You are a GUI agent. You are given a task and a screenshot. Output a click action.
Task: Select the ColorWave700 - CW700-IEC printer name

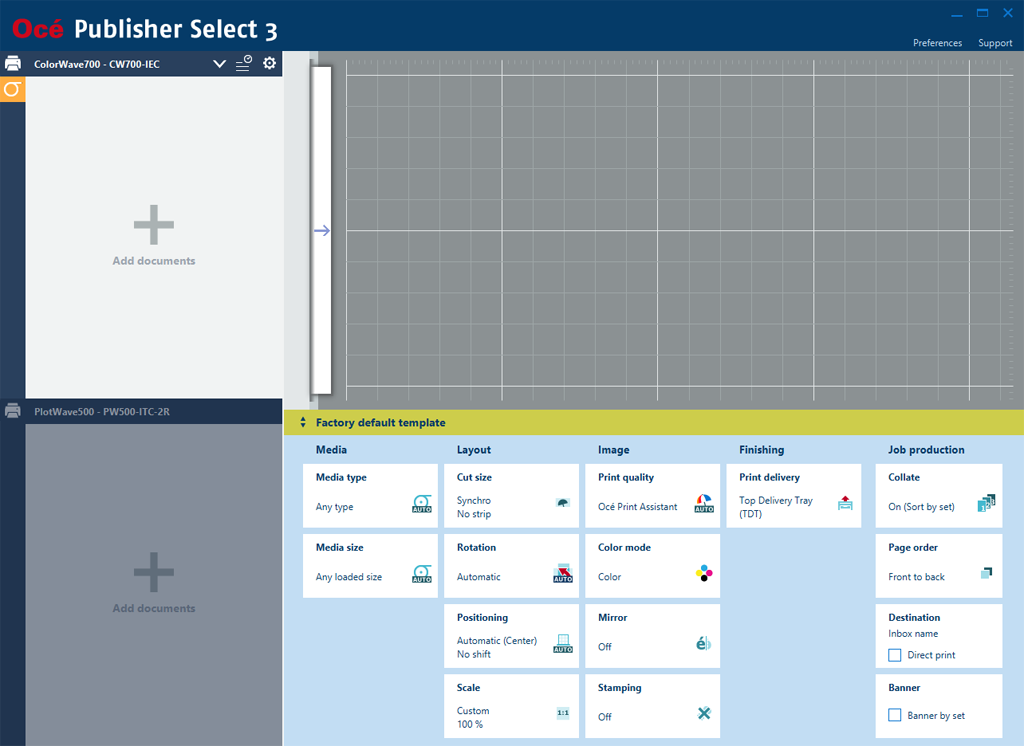pos(97,64)
